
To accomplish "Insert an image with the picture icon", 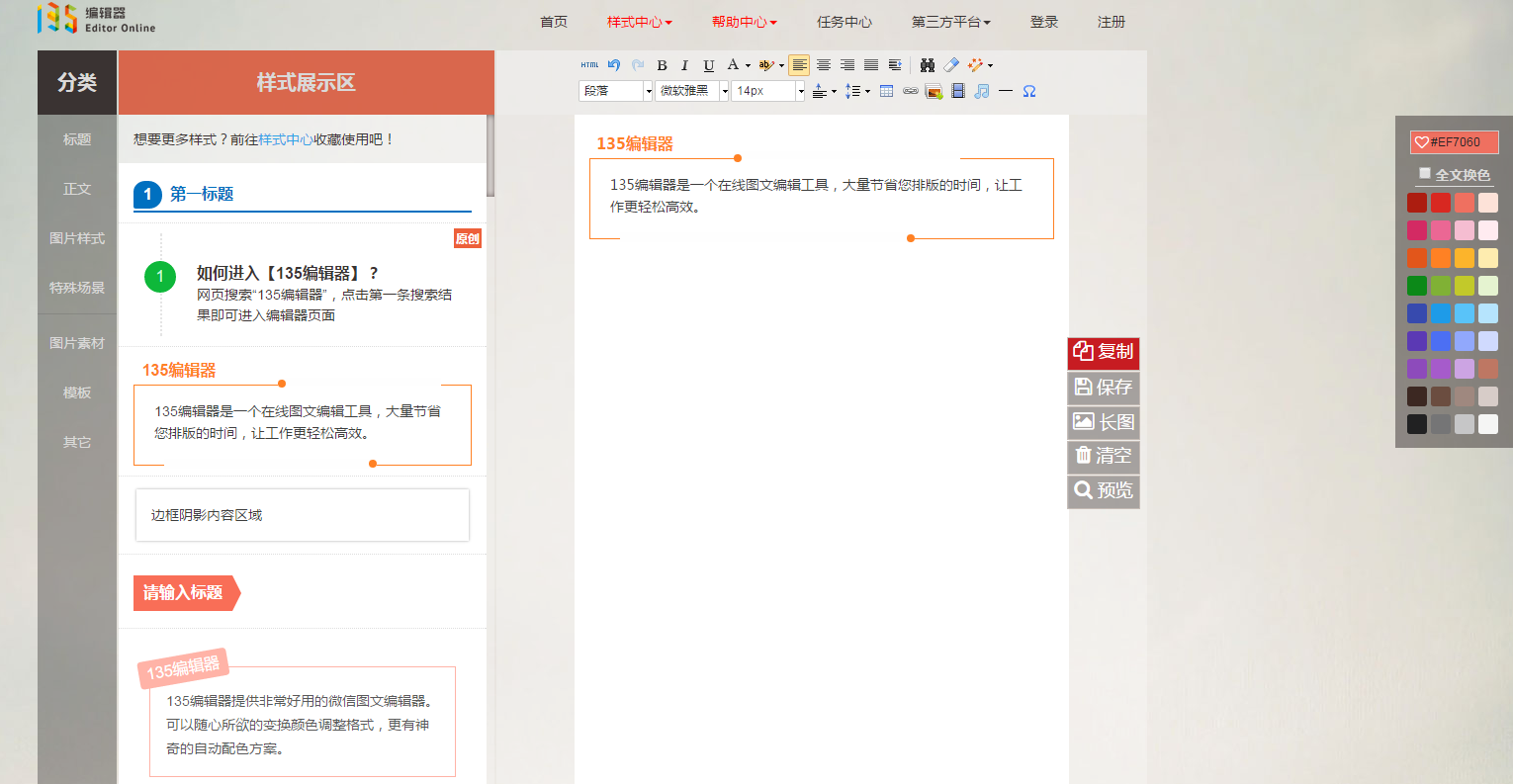I will (x=934, y=90).
